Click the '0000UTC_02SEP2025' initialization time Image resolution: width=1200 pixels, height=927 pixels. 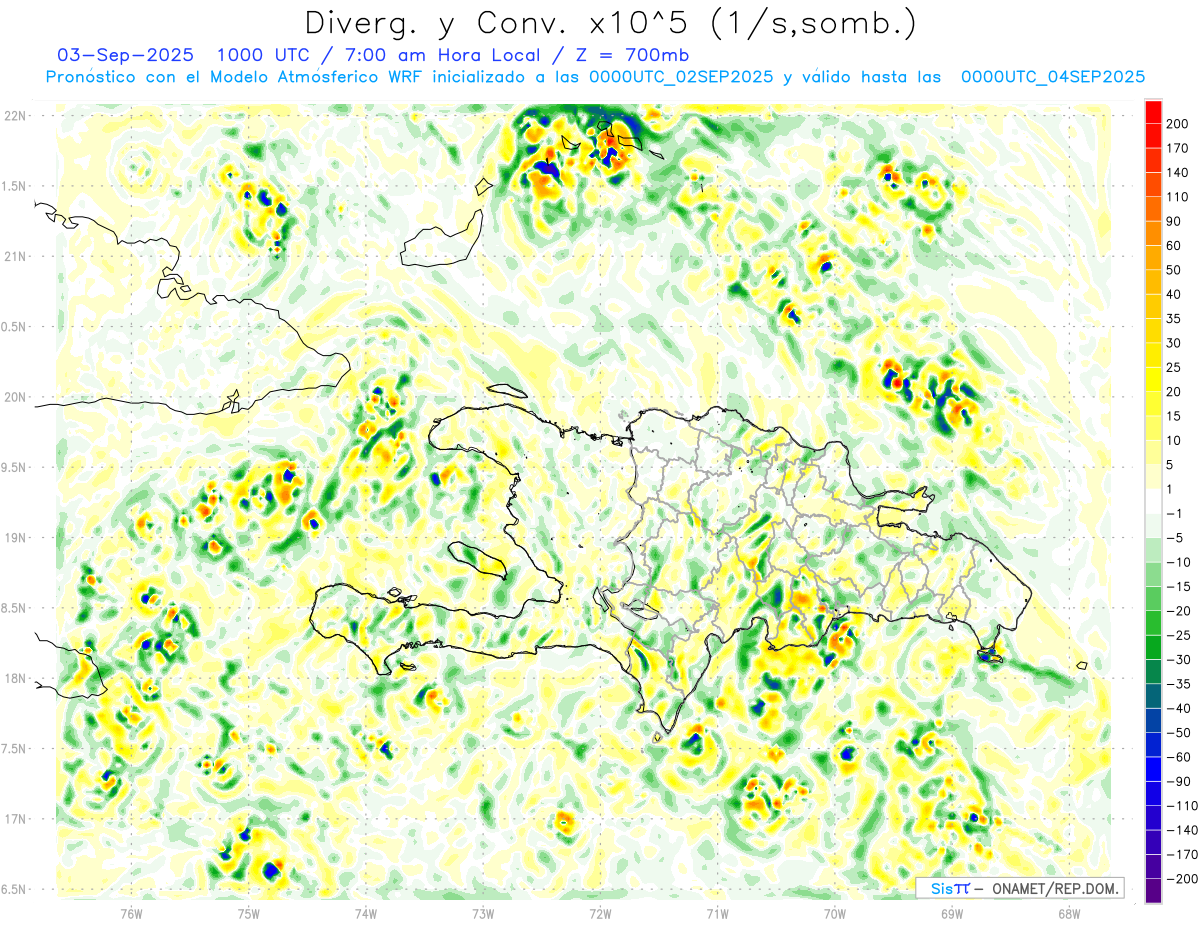coord(681,77)
